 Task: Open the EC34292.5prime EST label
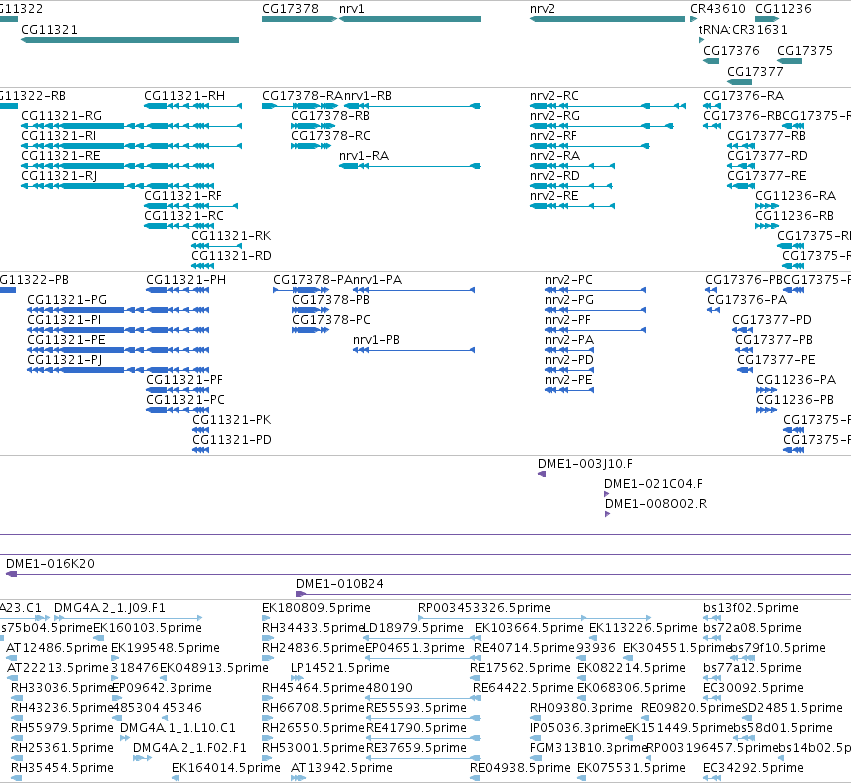[753, 768]
